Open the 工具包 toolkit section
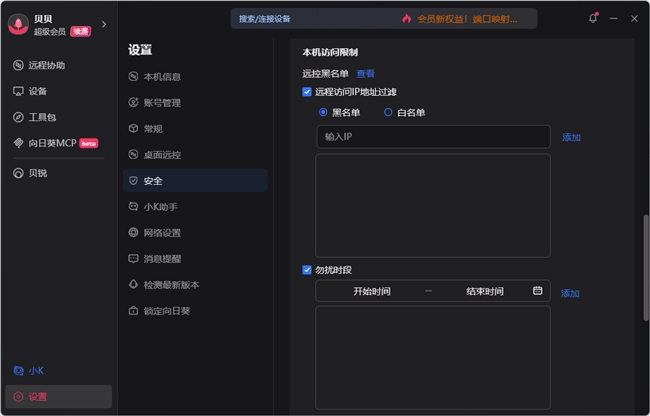The height and width of the screenshot is (416, 650). [x=42, y=117]
